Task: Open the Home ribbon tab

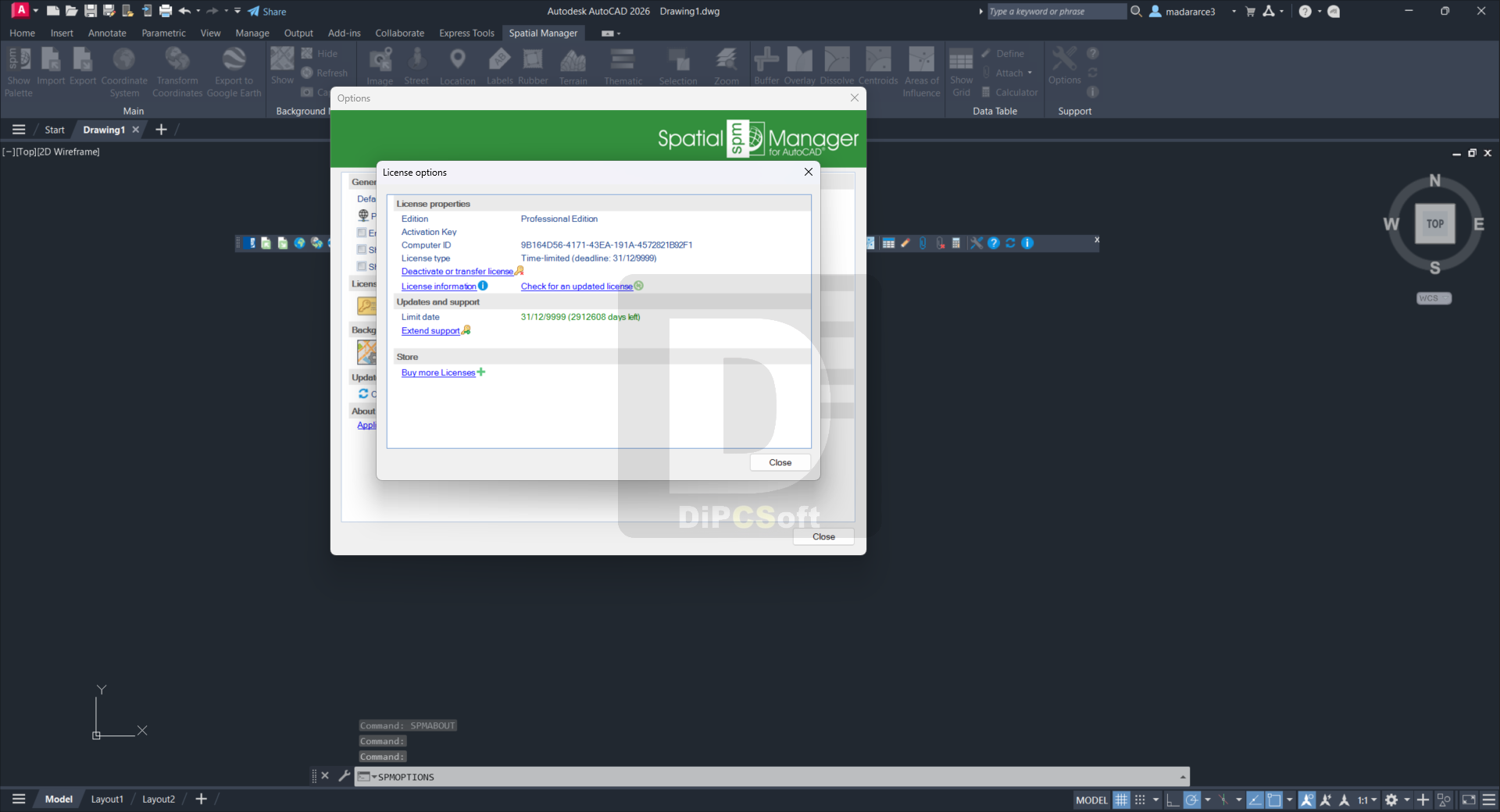Action: (x=22, y=33)
